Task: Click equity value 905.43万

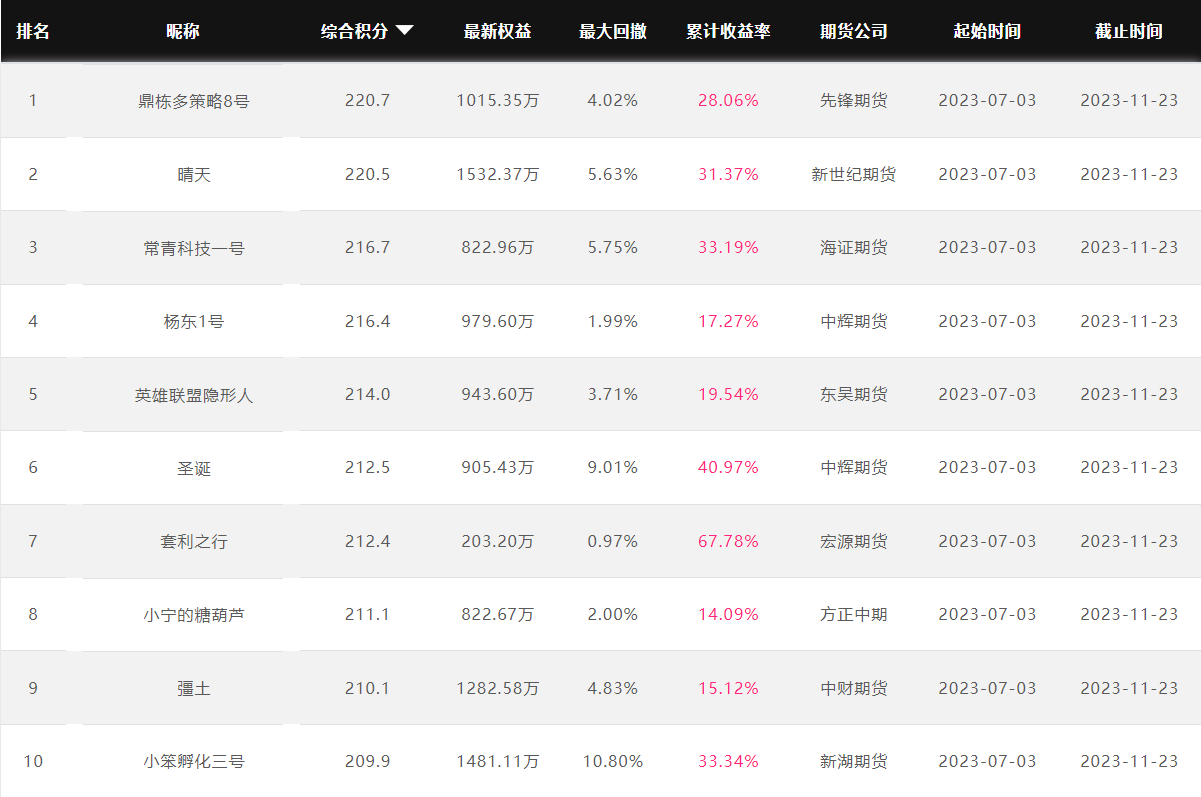Action: [498, 467]
